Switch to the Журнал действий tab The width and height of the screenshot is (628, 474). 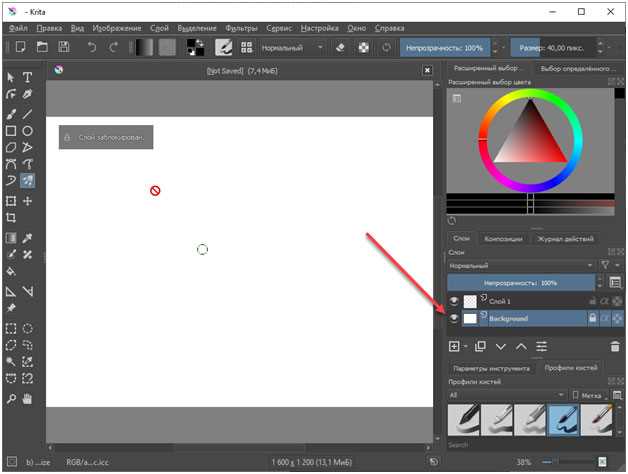[565, 239]
